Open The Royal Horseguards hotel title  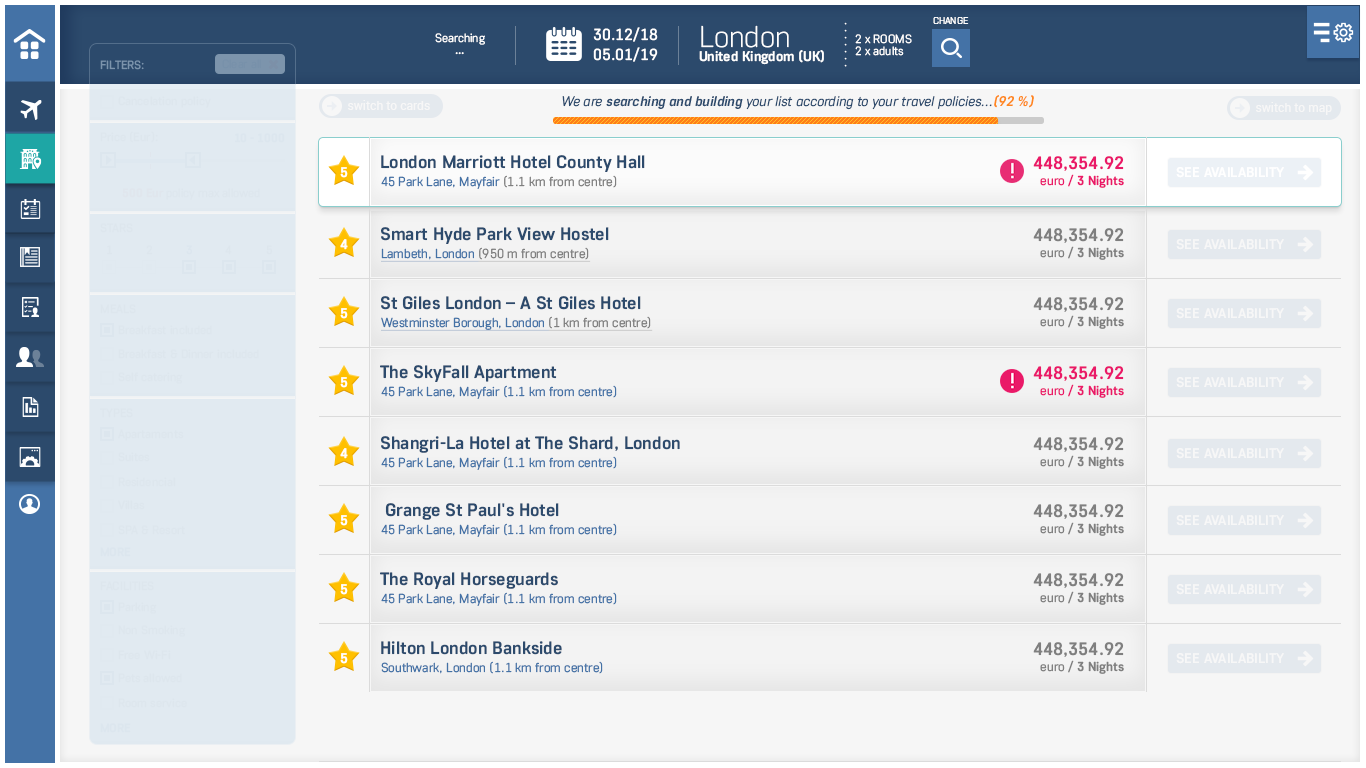(x=469, y=579)
